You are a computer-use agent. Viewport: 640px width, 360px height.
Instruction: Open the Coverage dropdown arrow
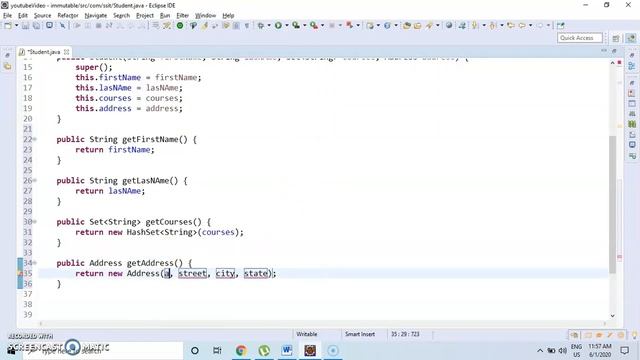pyautogui.click(x=304, y=25)
